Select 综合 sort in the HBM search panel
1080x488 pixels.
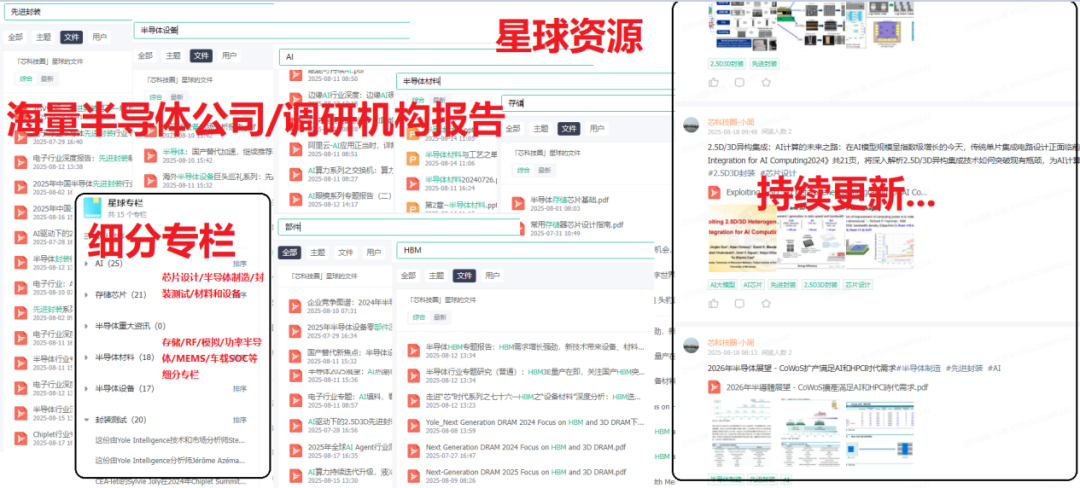(x=417, y=318)
